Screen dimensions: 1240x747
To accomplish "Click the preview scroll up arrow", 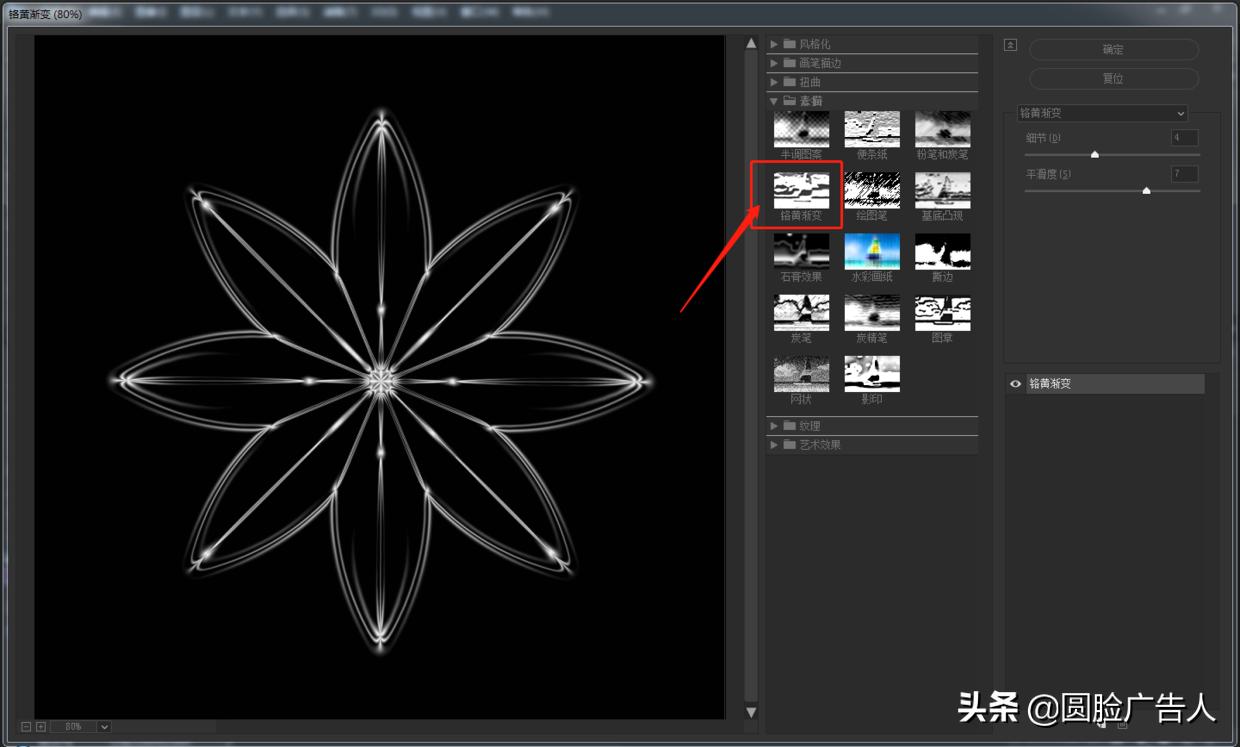I will pos(752,44).
